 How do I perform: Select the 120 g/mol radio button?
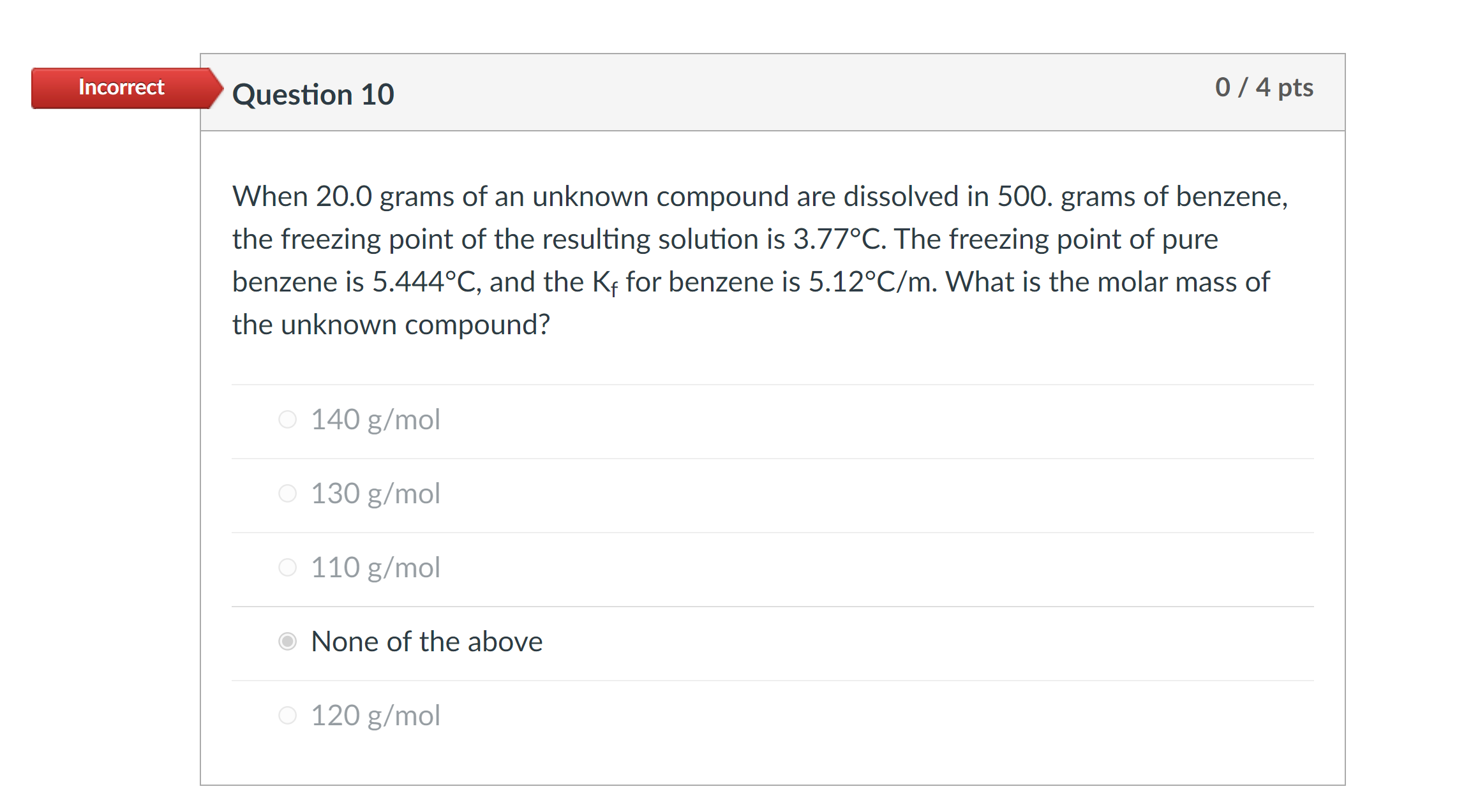(288, 715)
